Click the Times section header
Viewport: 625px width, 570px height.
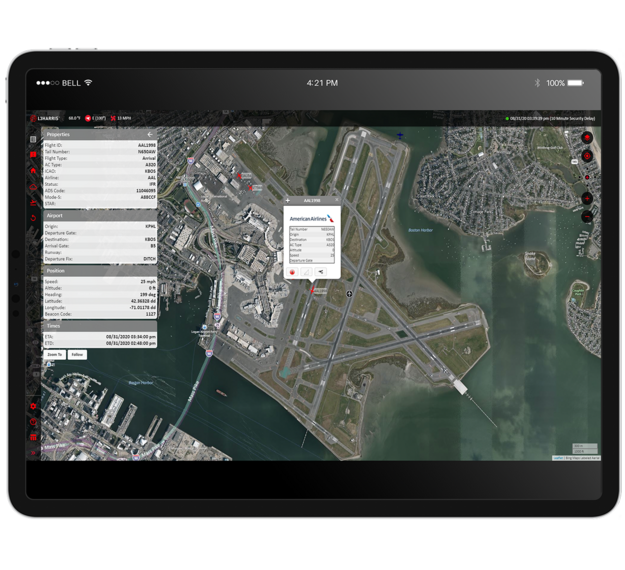point(100,326)
